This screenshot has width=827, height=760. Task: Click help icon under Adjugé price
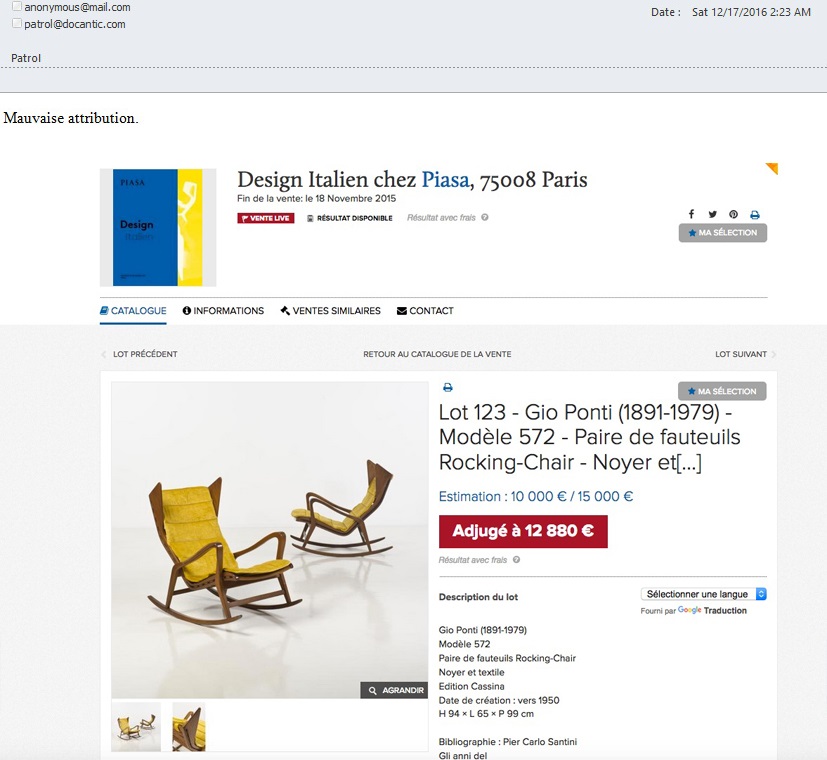516,560
